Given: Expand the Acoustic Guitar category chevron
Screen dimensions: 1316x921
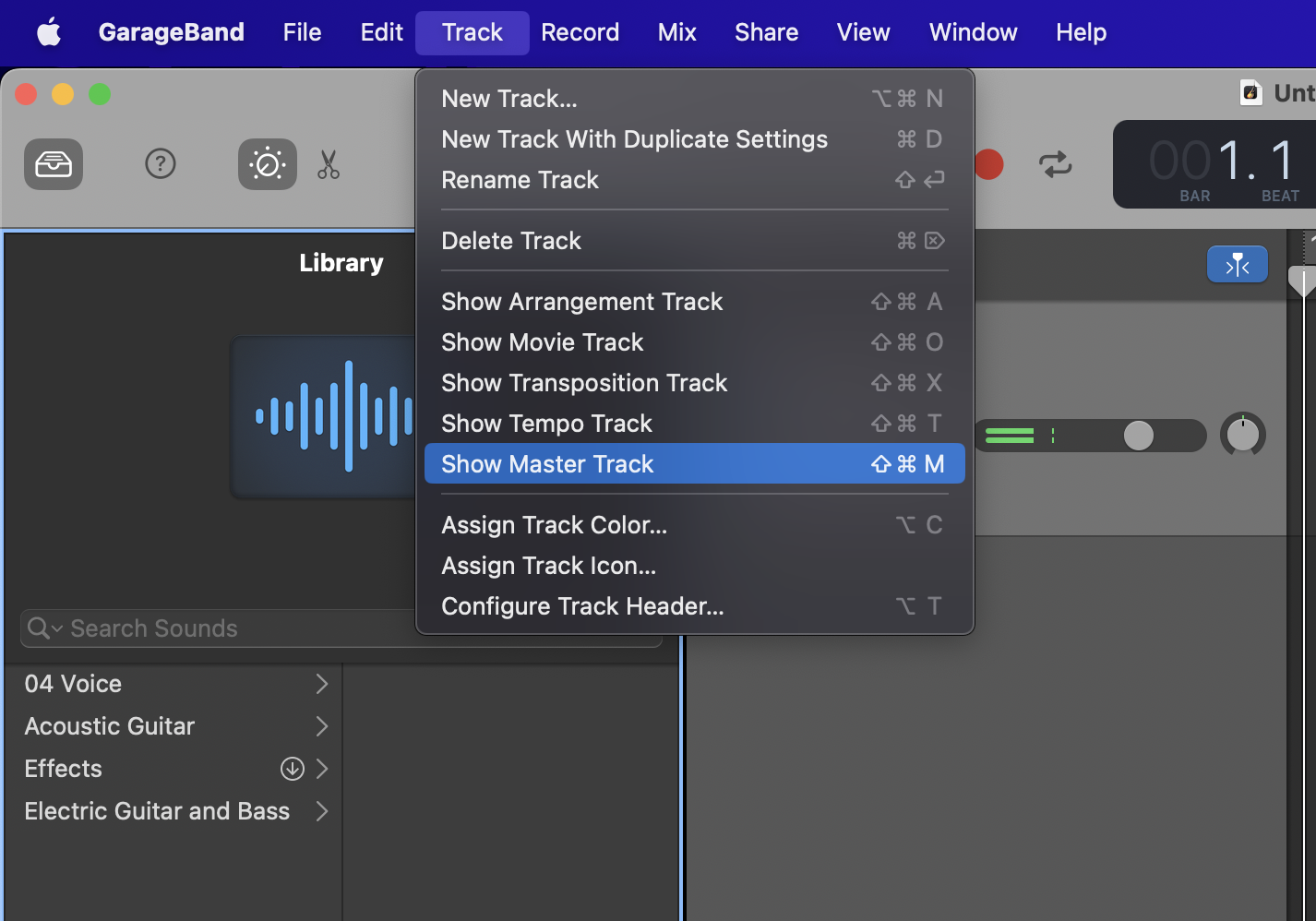Looking at the screenshot, I should 322,726.
